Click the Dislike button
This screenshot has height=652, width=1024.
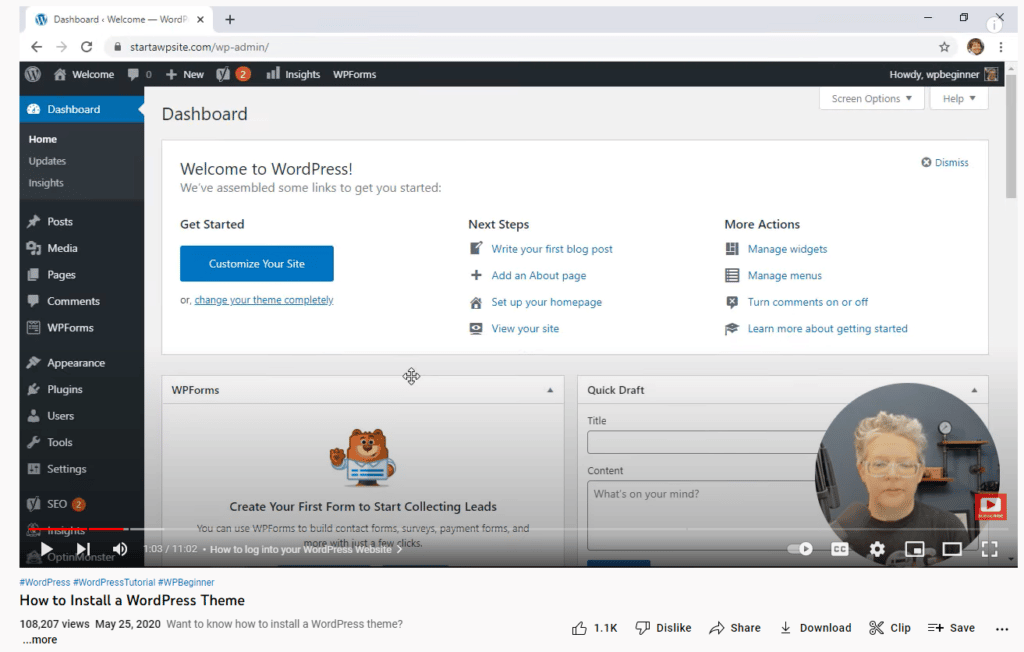point(664,628)
